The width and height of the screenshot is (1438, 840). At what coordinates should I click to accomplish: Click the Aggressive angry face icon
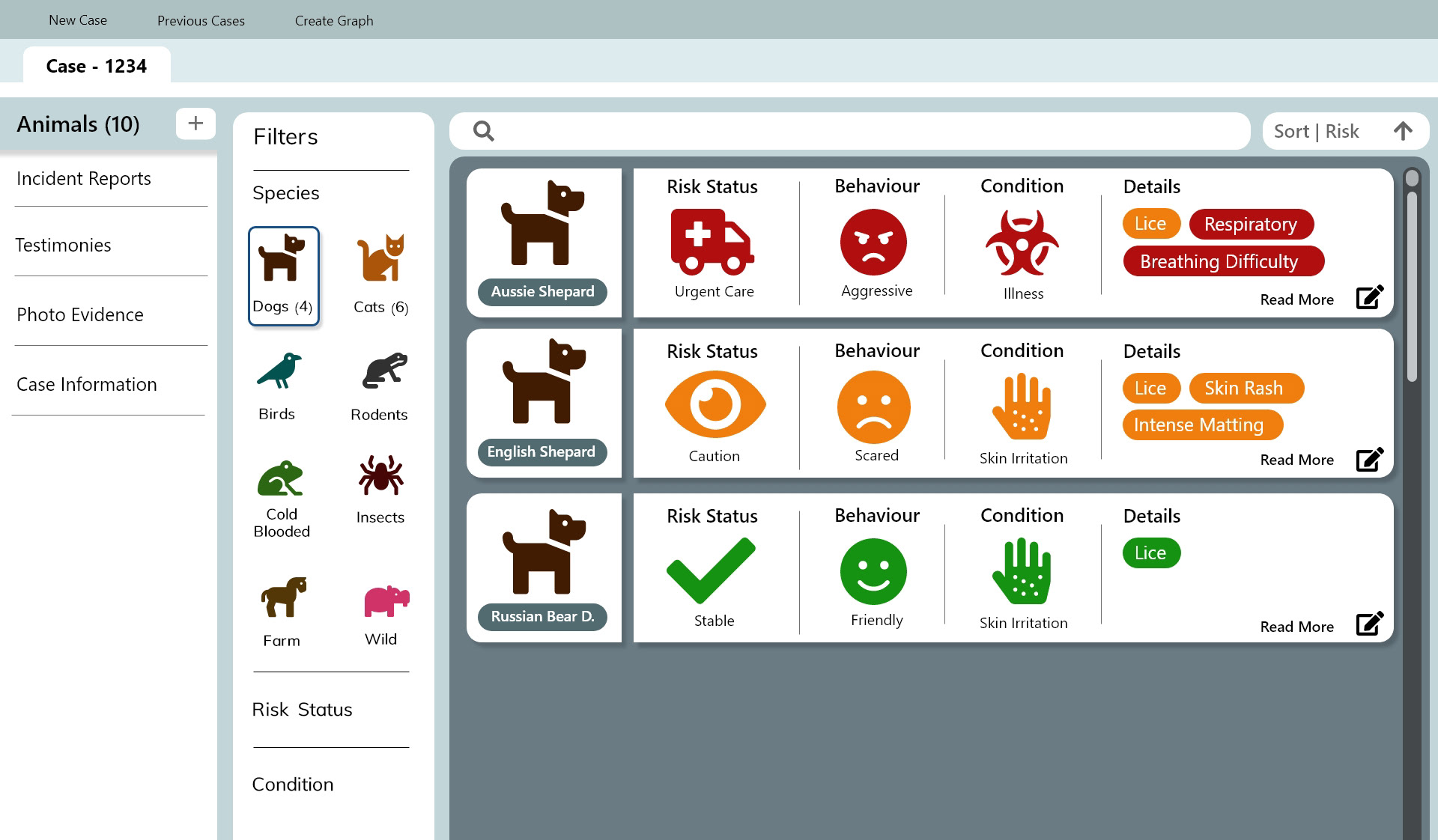(x=873, y=242)
